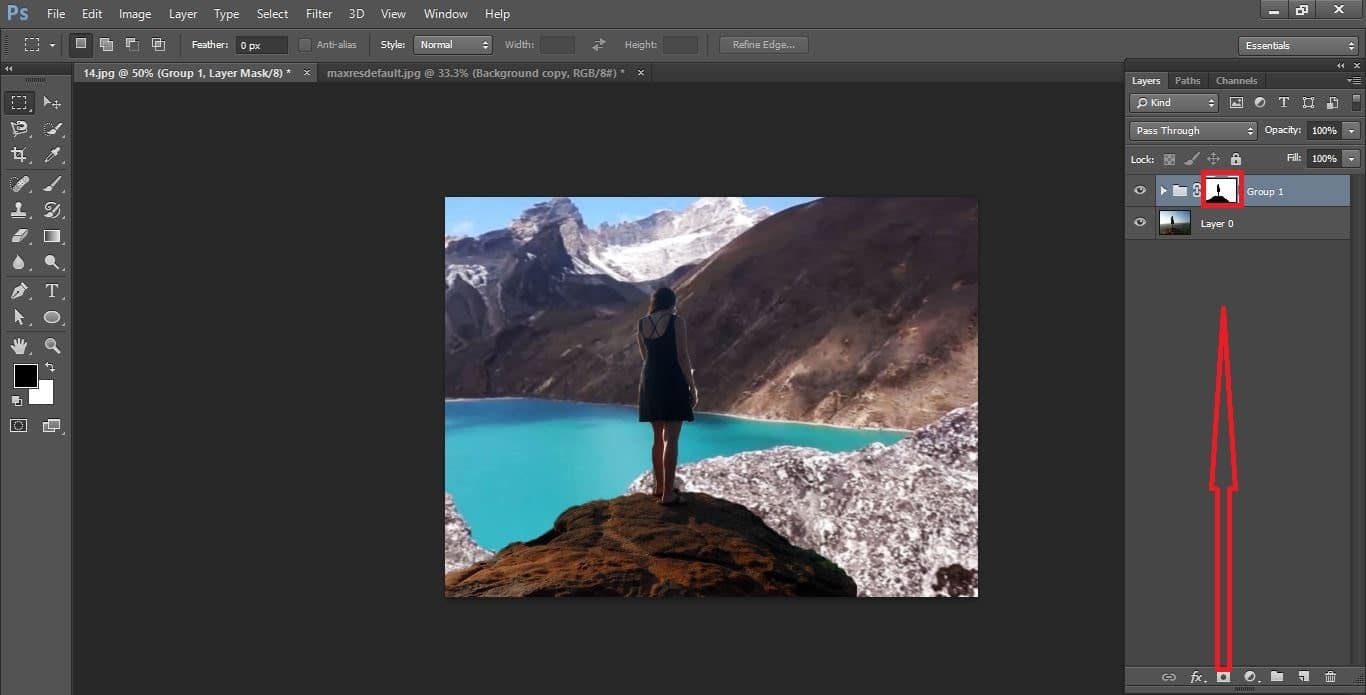Open the Add layer style (fx) menu
Viewport: 1366px width, 695px height.
(1195, 676)
